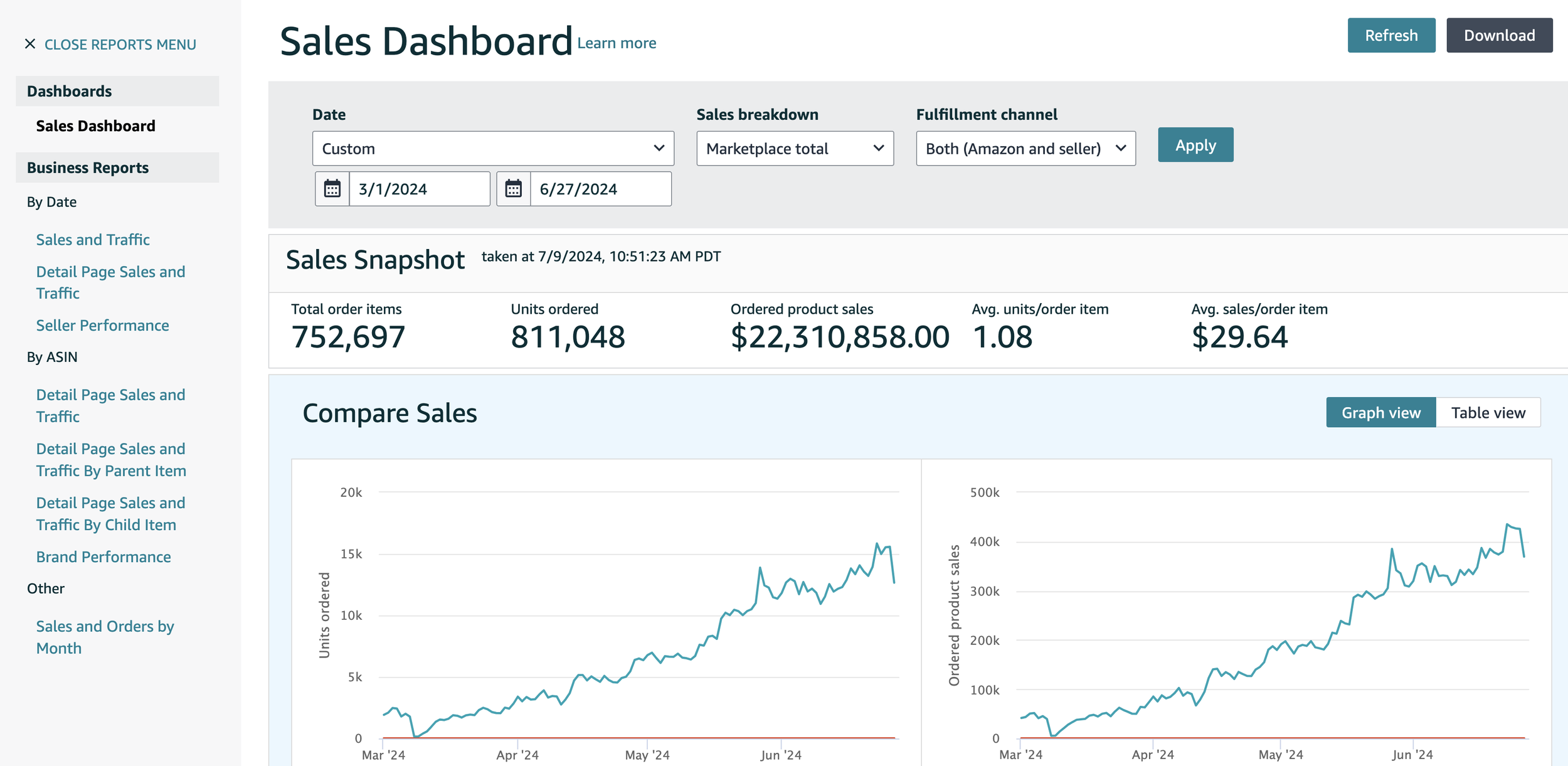The height and width of the screenshot is (766, 1568).
Task: Navigate to Sales and Traffic report
Action: [93, 239]
